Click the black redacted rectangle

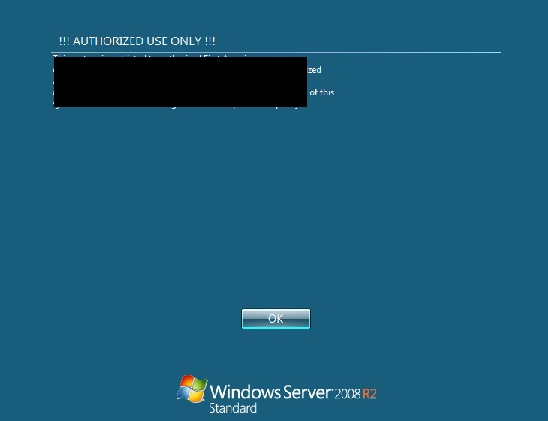pos(180,82)
